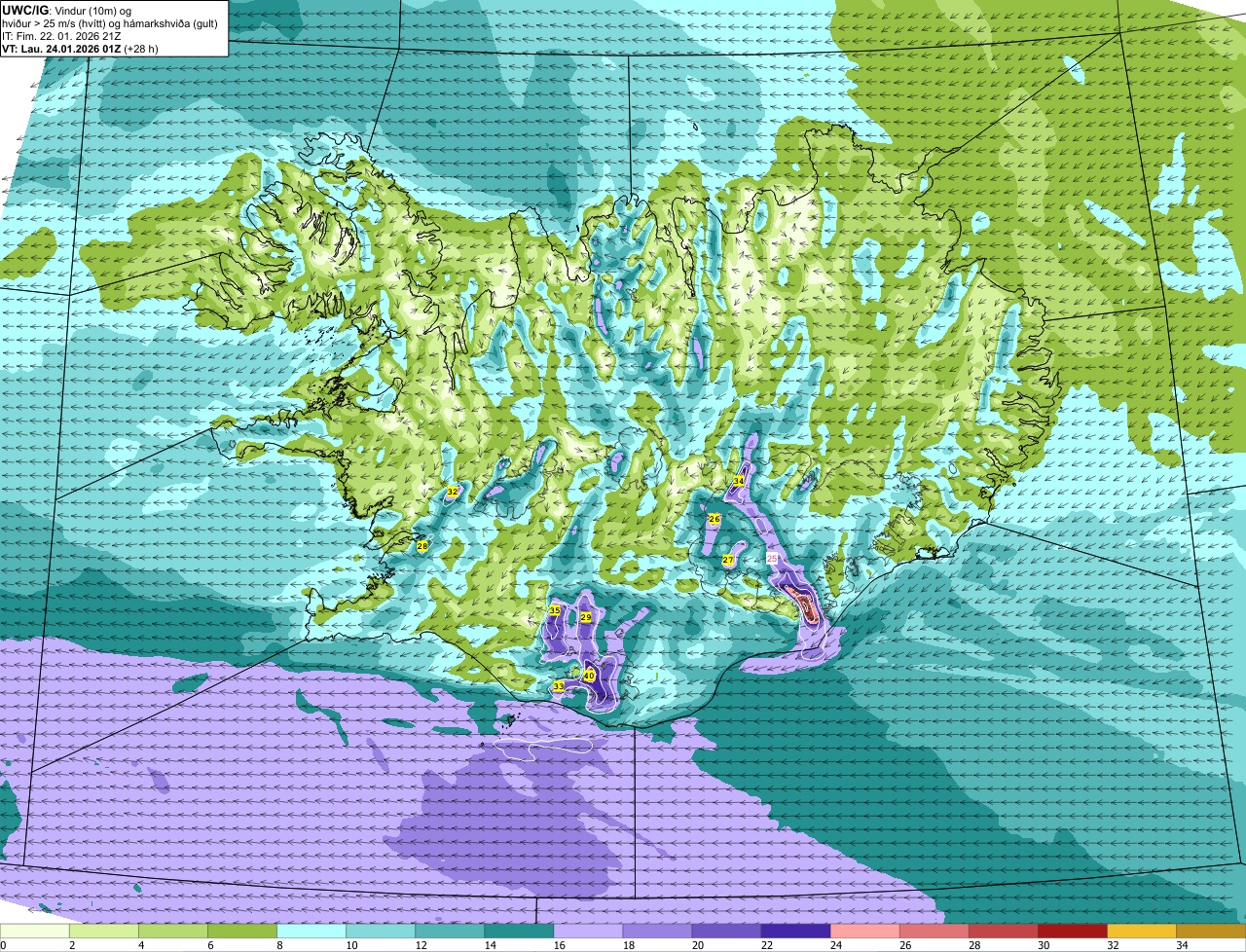Screen dimensions: 1246x952
Task: Click the yellow gust label 27
Action: pos(727,560)
